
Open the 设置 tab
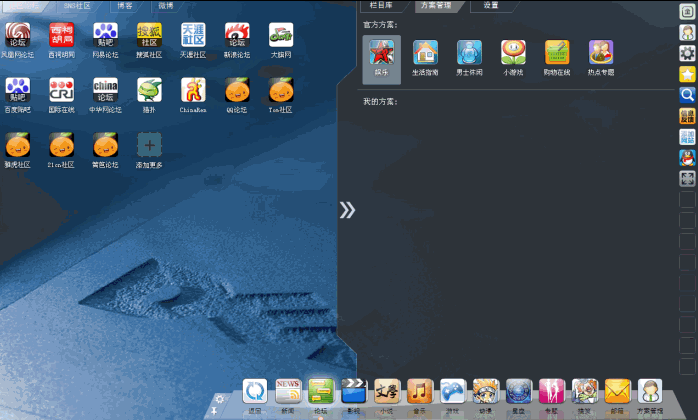491,5
